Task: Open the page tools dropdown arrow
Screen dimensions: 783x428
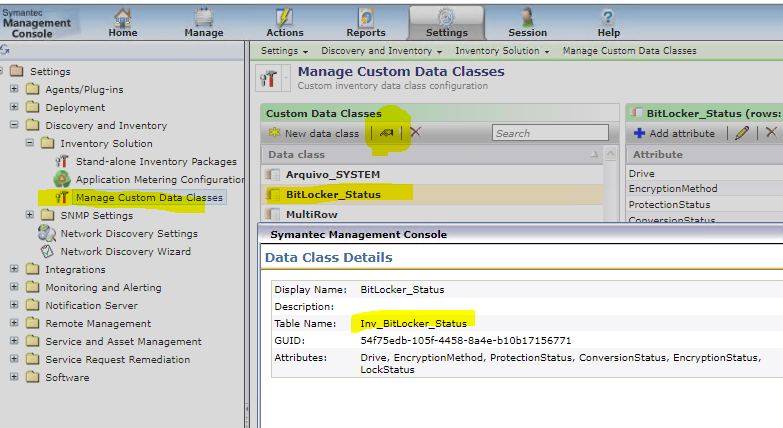Action: pyautogui.click(x=286, y=78)
